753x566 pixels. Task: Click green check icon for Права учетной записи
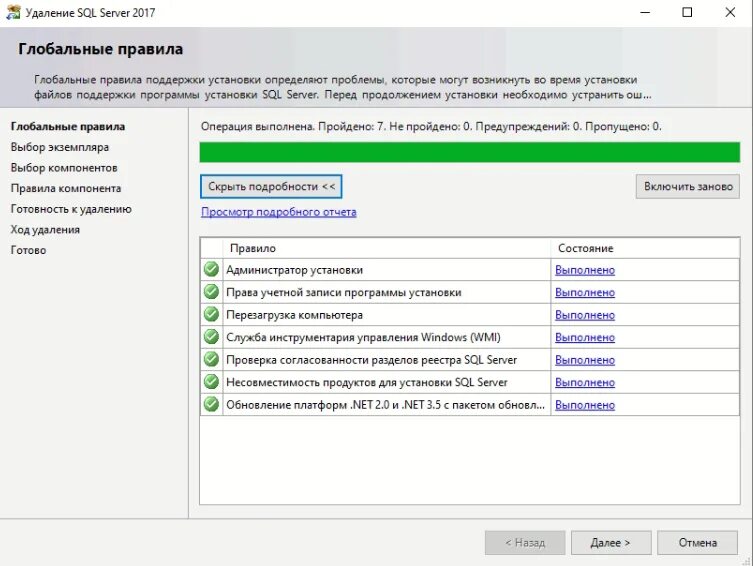[x=211, y=292]
